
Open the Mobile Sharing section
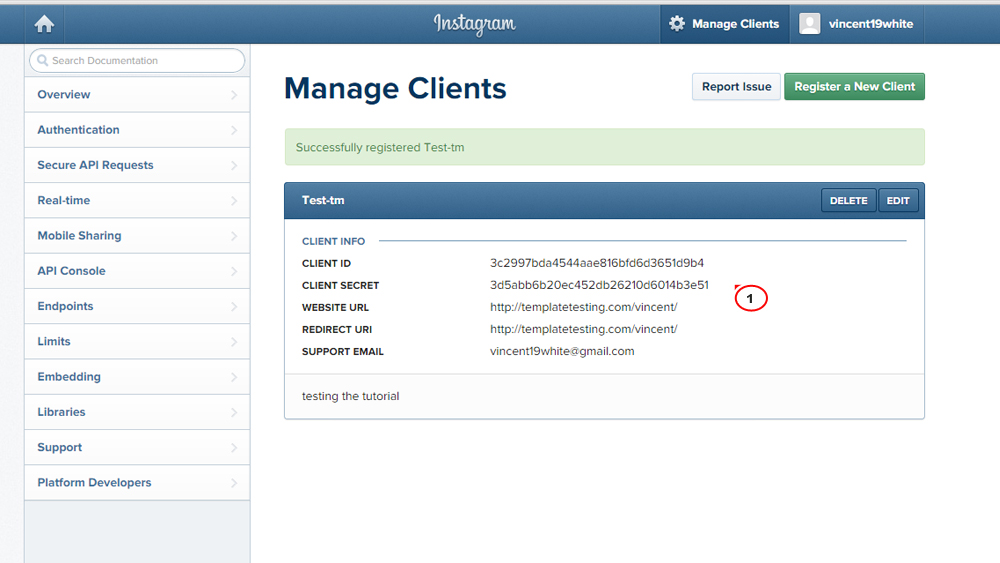tap(137, 236)
